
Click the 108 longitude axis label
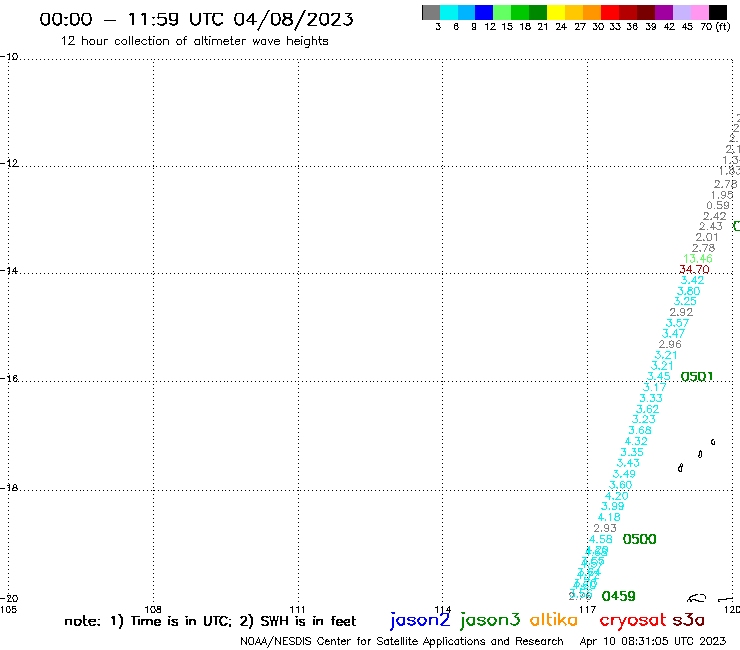[x=153, y=609]
